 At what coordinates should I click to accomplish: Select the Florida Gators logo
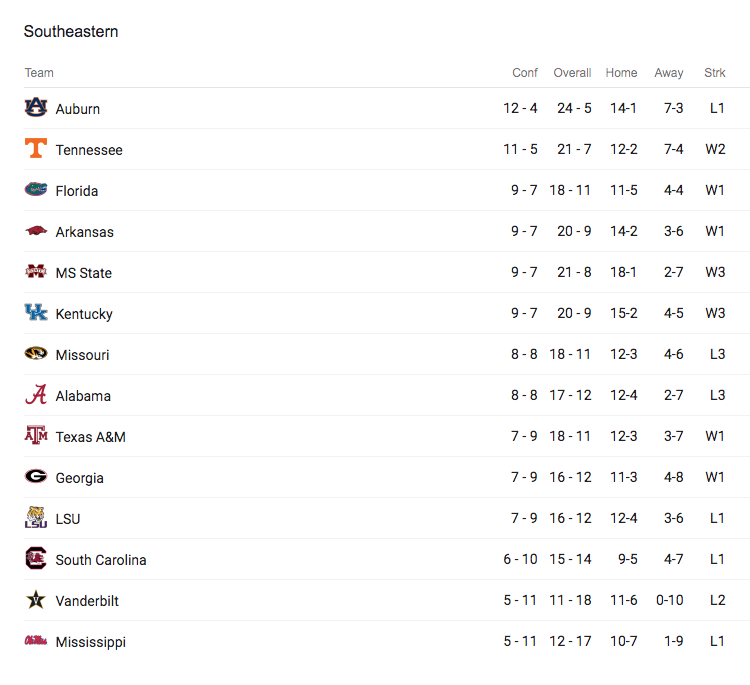[36, 189]
